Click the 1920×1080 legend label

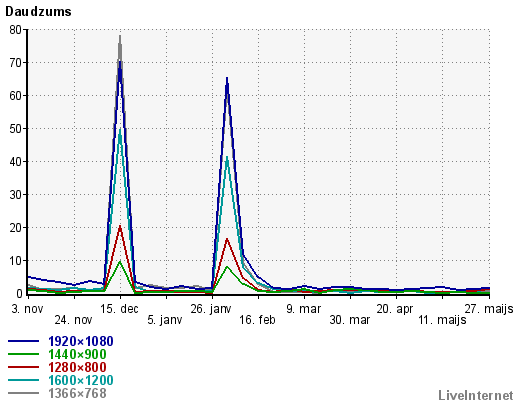81,341
